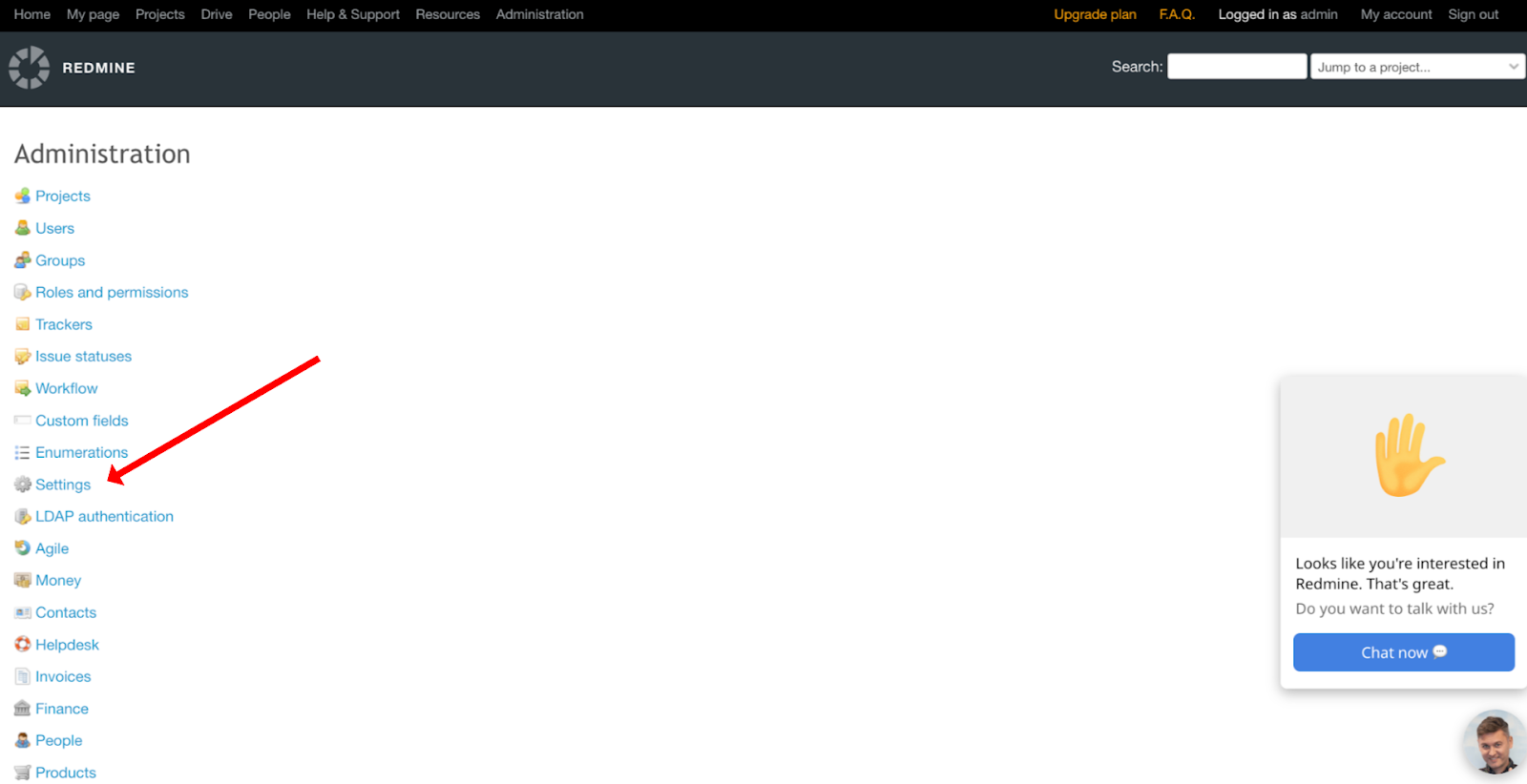Click the Workflow icon
Screen dimensions: 1527x784
[23, 388]
